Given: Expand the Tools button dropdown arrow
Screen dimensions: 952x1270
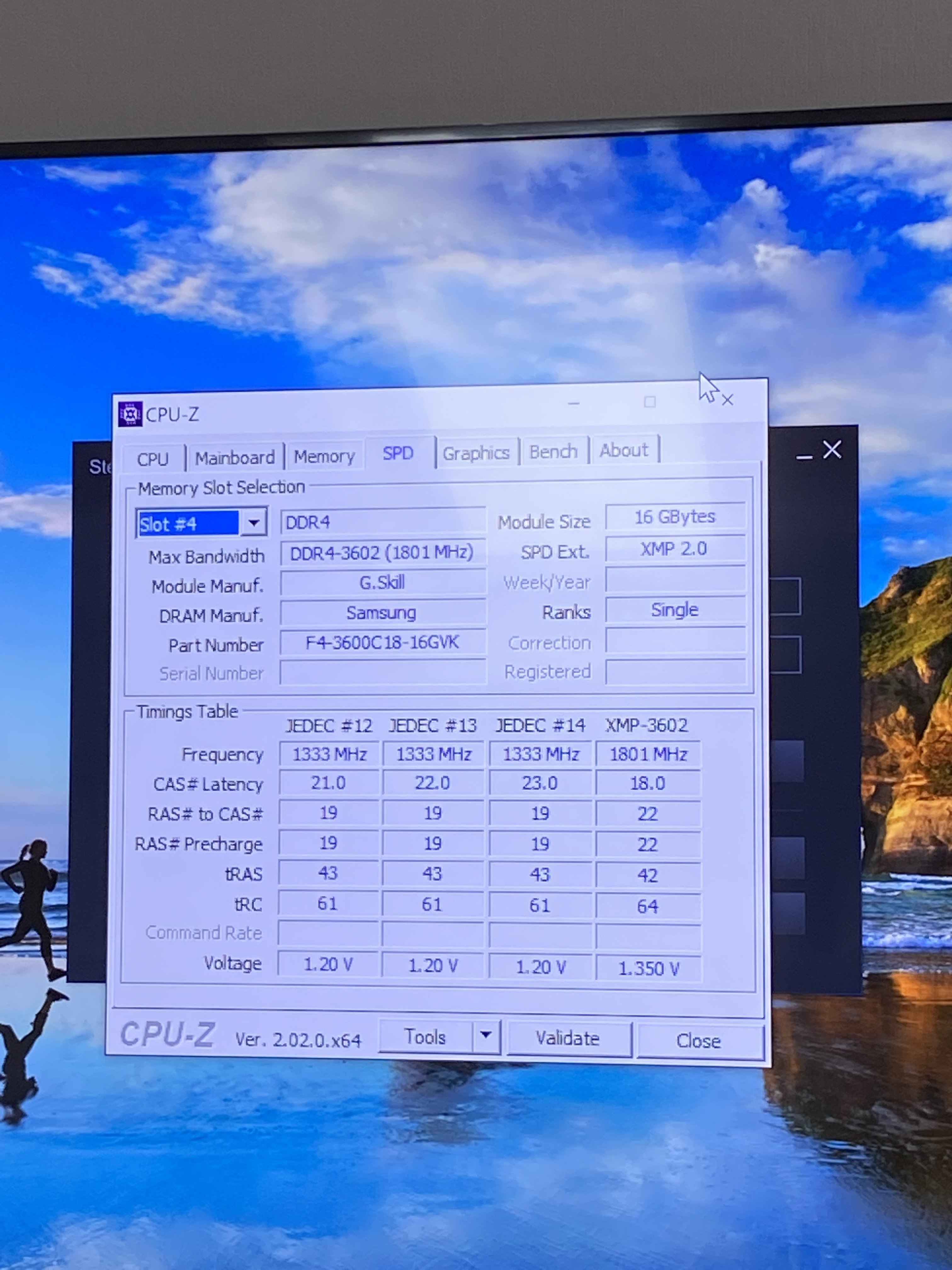Looking at the screenshot, I should point(486,1035).
